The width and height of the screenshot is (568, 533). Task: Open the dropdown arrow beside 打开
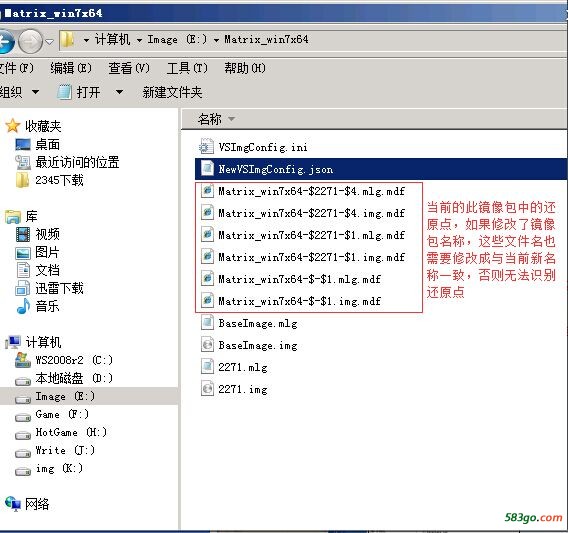(x=119, y=92)
